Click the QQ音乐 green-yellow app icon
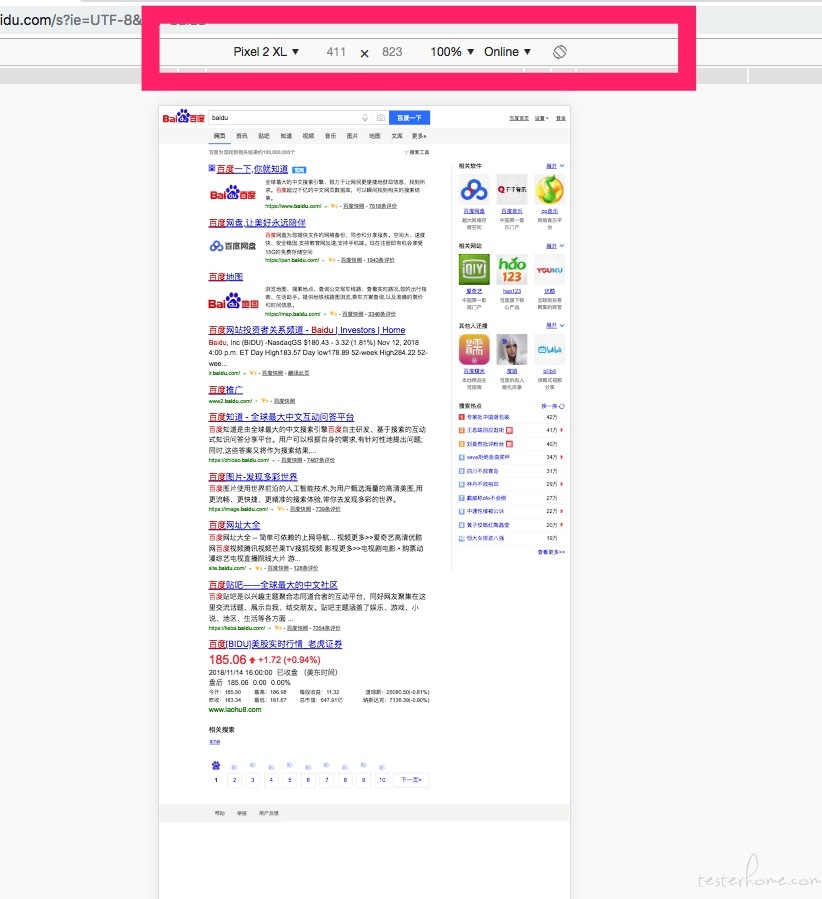822x899 pixels. click(x=550, y=190)
